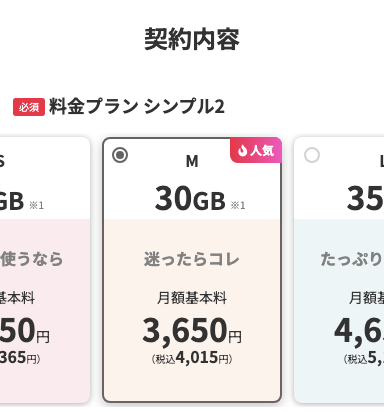
Task: Click the L plan monthly price
Action: tap(359, 331)
